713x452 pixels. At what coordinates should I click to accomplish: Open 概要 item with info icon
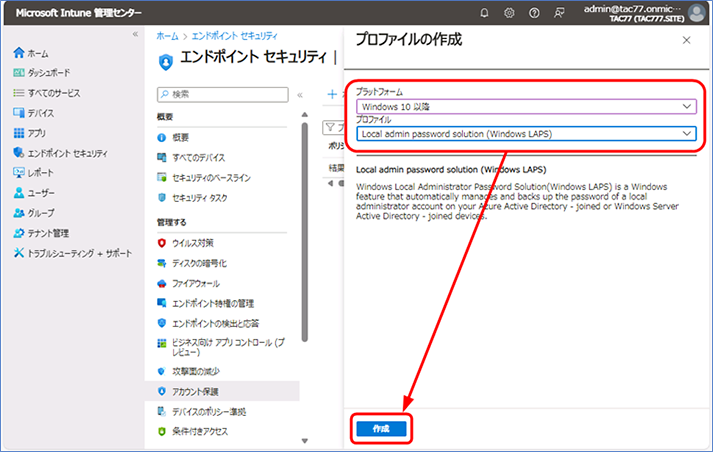[x=173, y=137]
